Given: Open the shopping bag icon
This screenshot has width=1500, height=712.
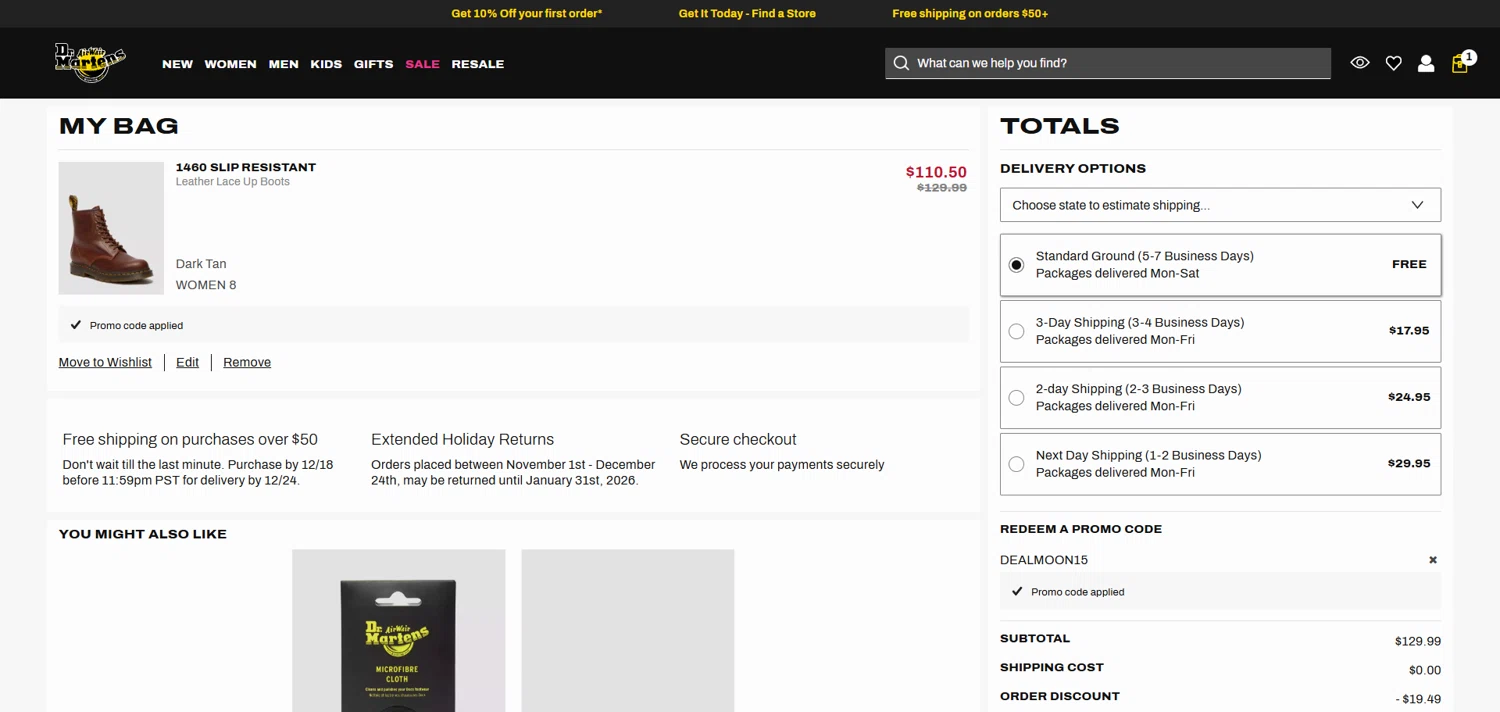Looking at the screenshot, I should 1461,62.
